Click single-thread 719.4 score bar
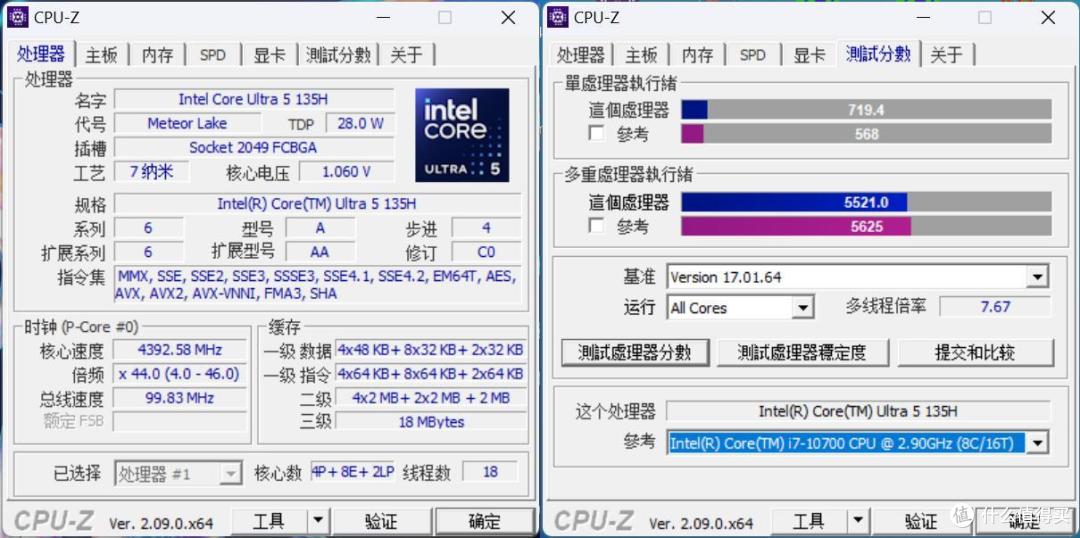The height and width of the screenshot is (538, 1080). (x=866, y=110)
